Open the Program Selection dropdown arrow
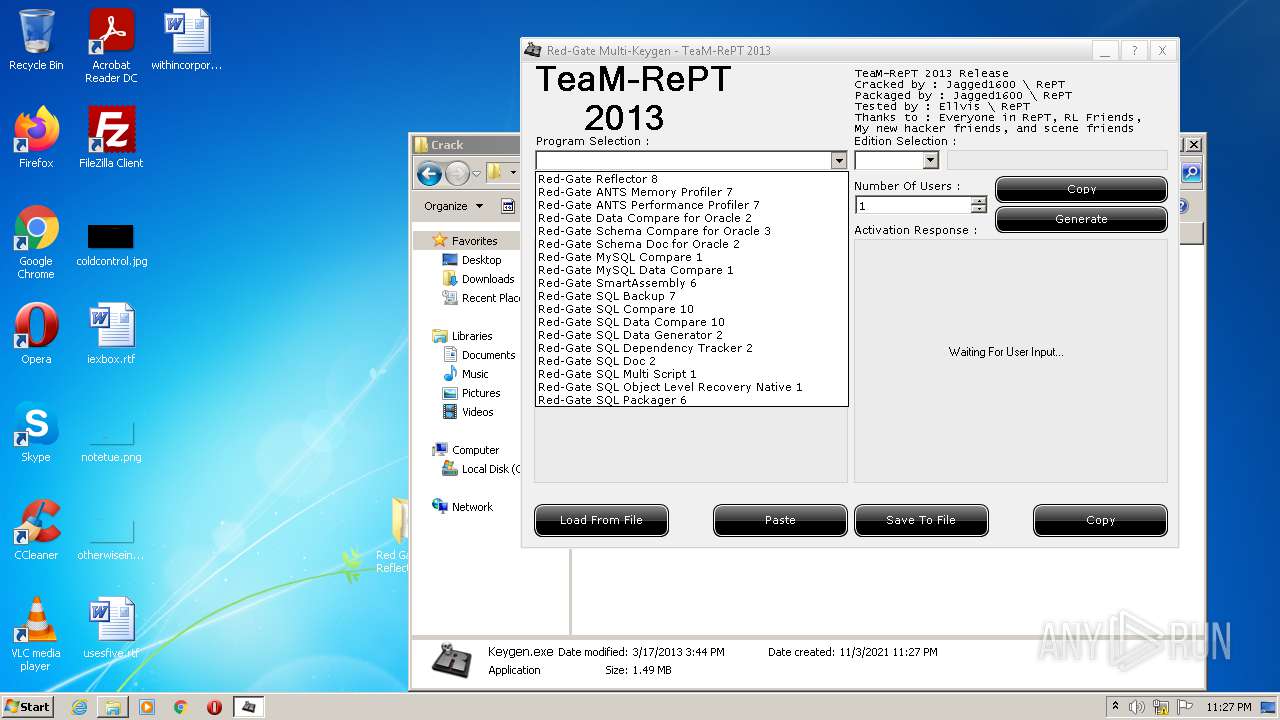The height and width of the screenshot is (720, 1280). click(838, 160)
